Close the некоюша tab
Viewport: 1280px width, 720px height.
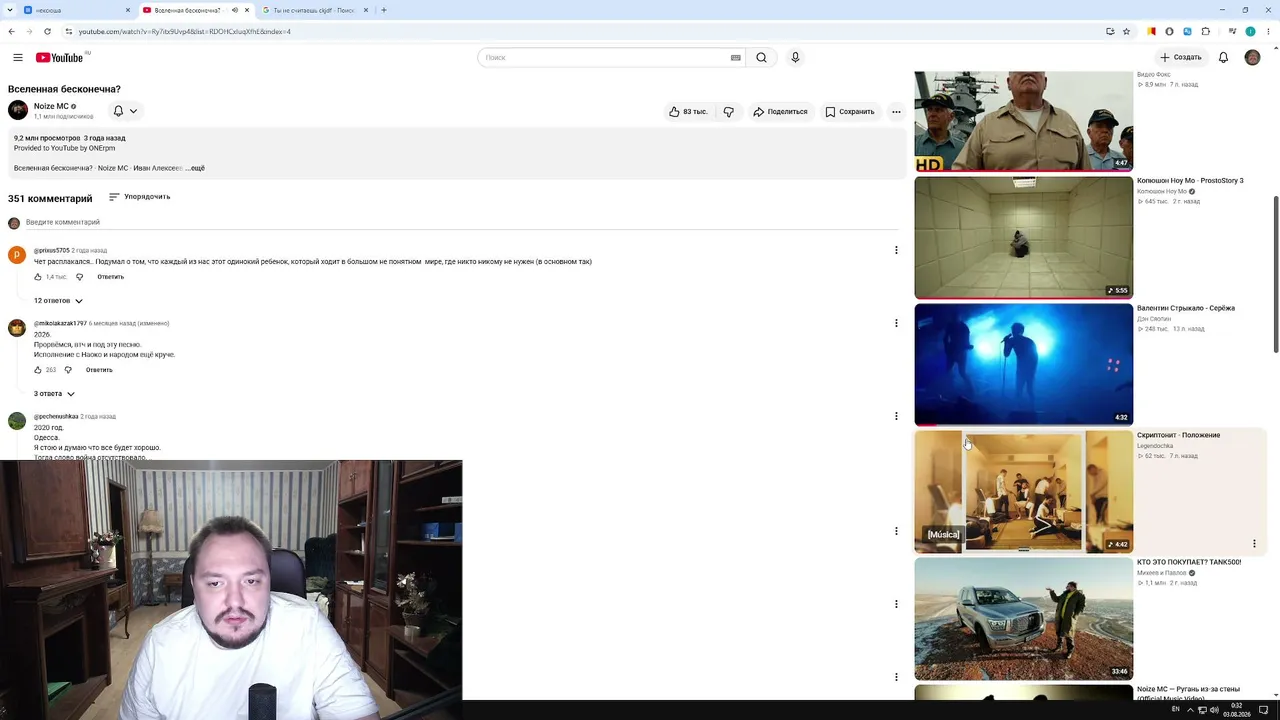(128, 10)
